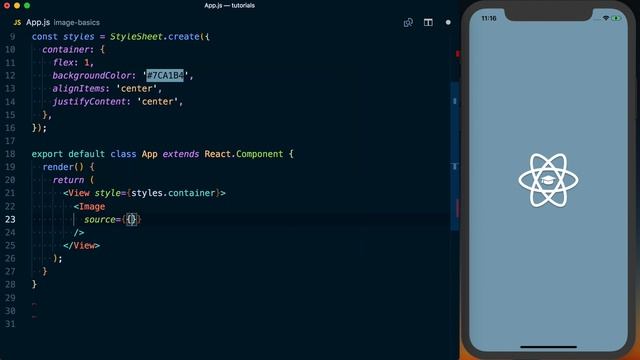Click 'React.Component' in class declaration
Screen dimensions: 640x360
click(x=244, y=154)
